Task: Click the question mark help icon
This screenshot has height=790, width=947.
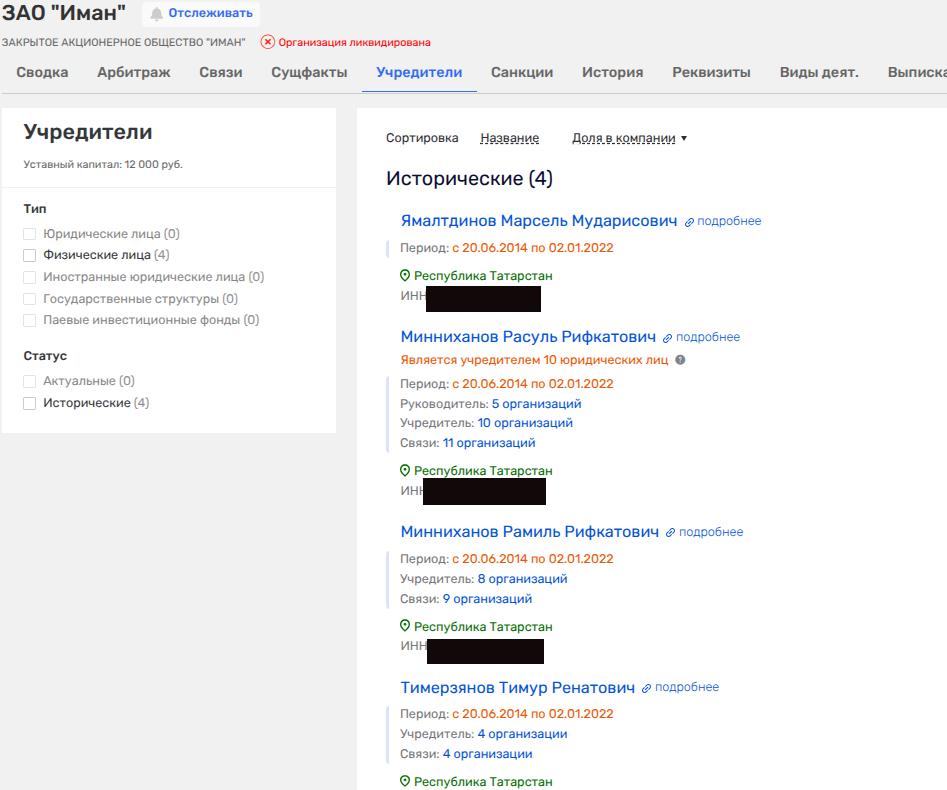Action: click(x=681, y=360)
